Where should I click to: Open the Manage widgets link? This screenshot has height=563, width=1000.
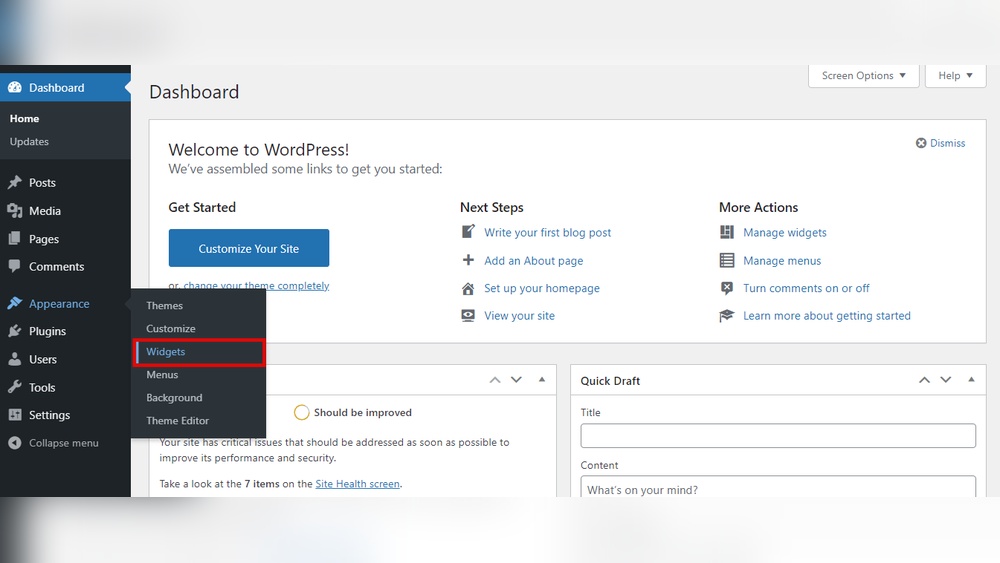point(784,232)
